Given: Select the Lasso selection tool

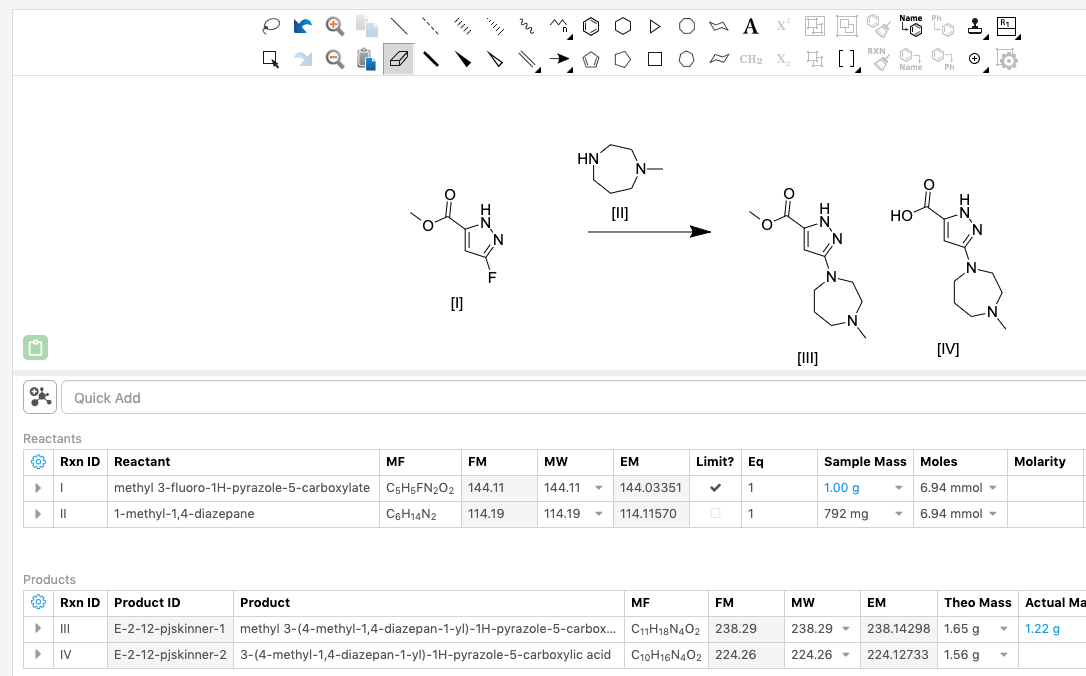Looking at the screenshot, I should pyautogui.click(x=270, y=27).
